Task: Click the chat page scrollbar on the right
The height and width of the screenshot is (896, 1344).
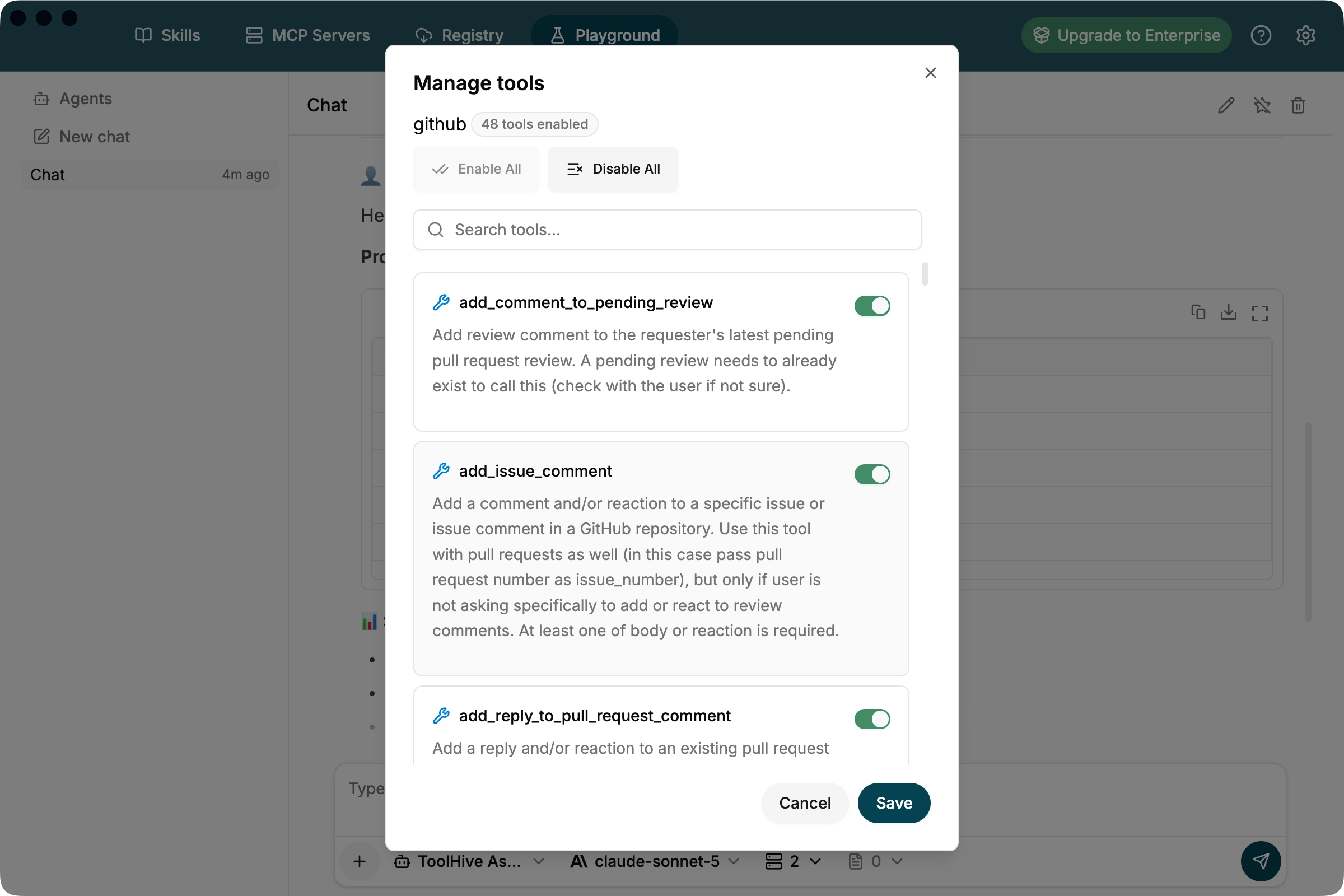Action: 1308,522
